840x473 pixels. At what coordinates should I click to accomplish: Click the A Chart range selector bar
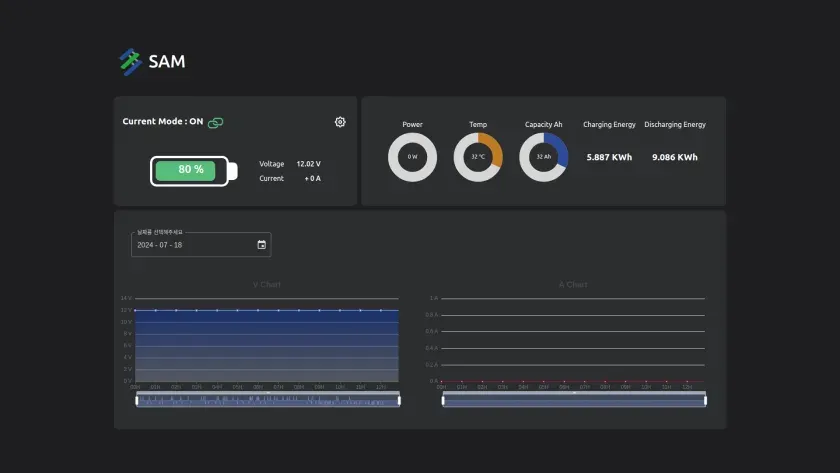coord(574,400)
